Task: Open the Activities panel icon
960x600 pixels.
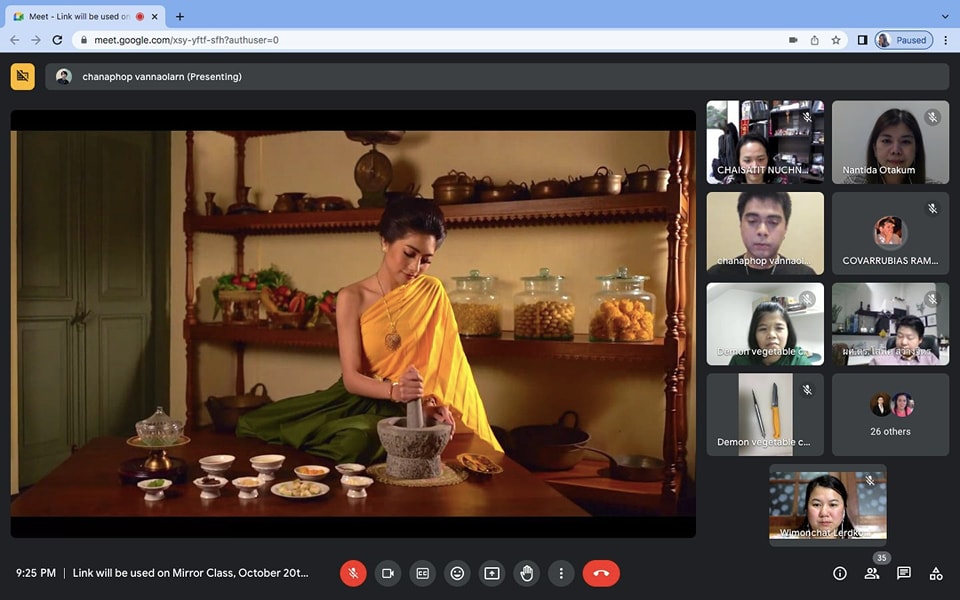Action: pos(936,573)
